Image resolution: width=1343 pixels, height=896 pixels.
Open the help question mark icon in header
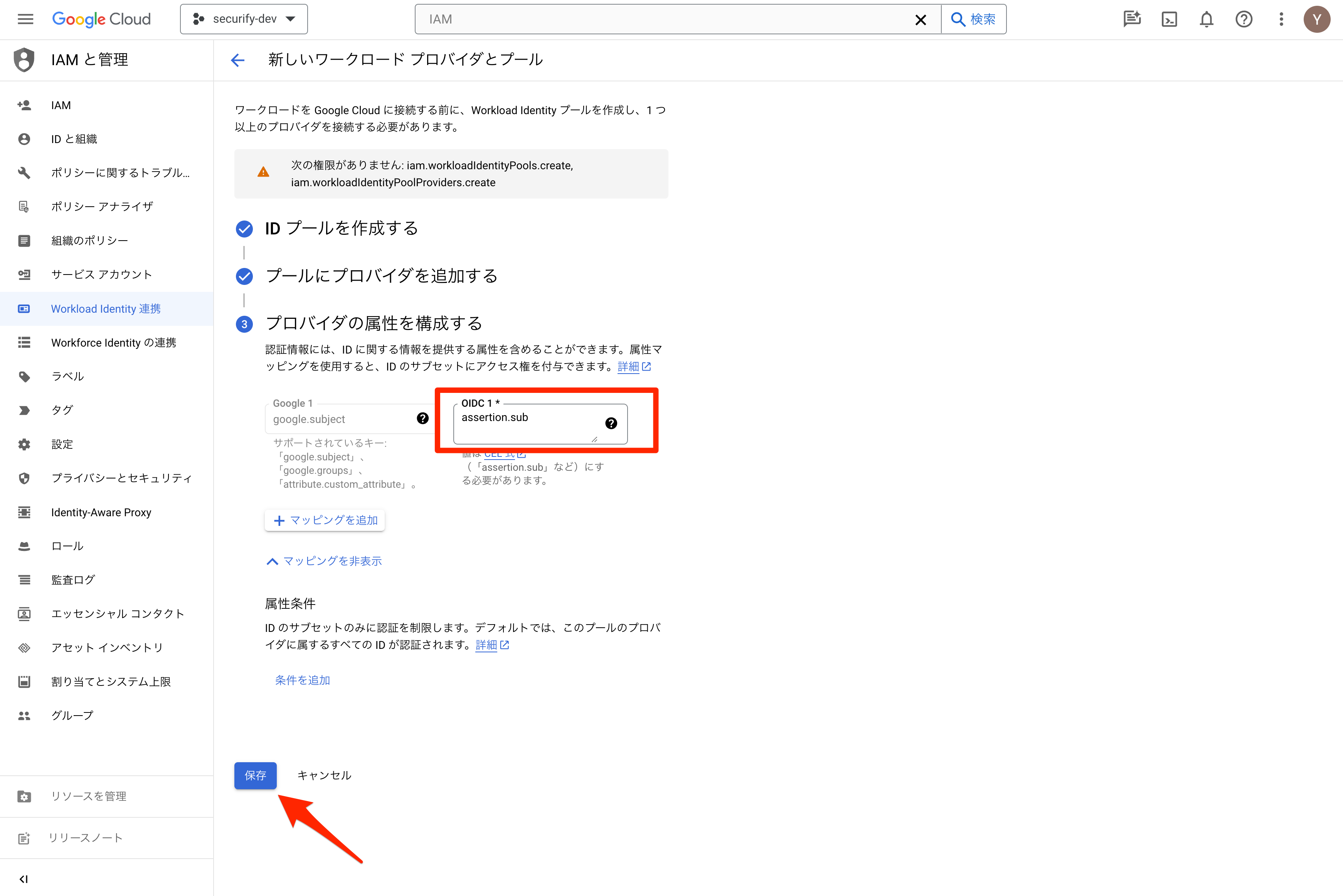coord(1244,19)
